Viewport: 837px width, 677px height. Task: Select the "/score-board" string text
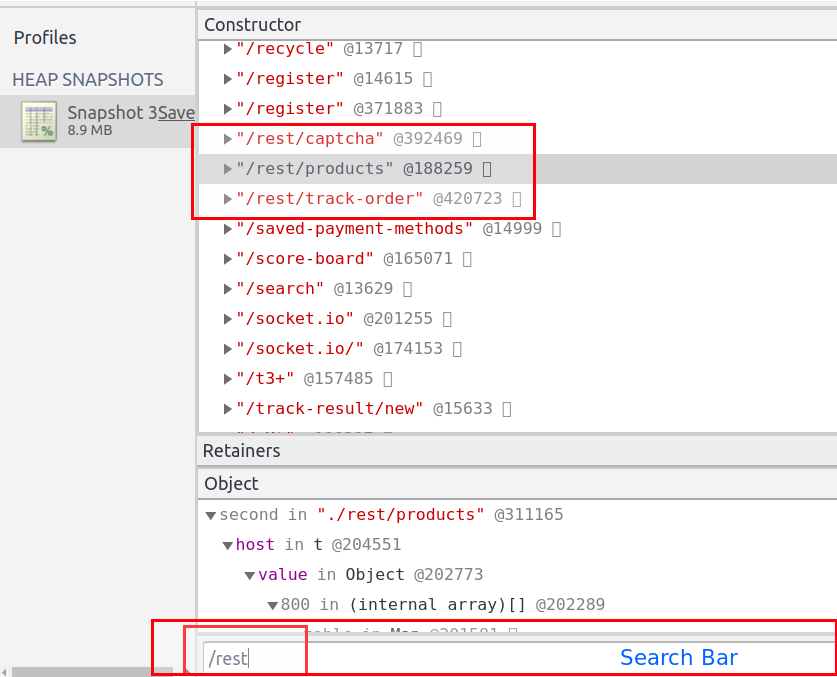pyautogui.click(x=305, y=259)
